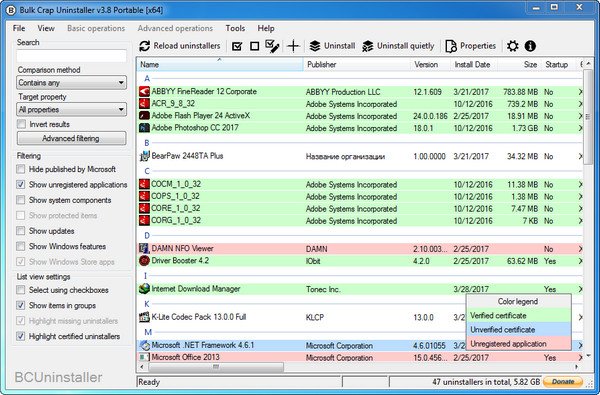Click the blue Unverified certificate legend swatch
Image resolution: width=600 pixels, height=395 pixels.
[519, 330]
